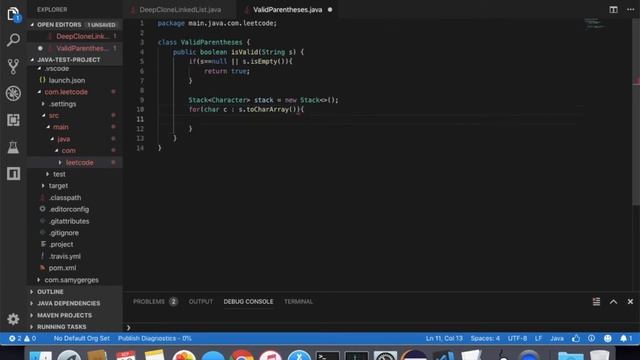Open the Explorer view icon
Viewport: 640px width, 360px height.
click(x=13, y=14)
